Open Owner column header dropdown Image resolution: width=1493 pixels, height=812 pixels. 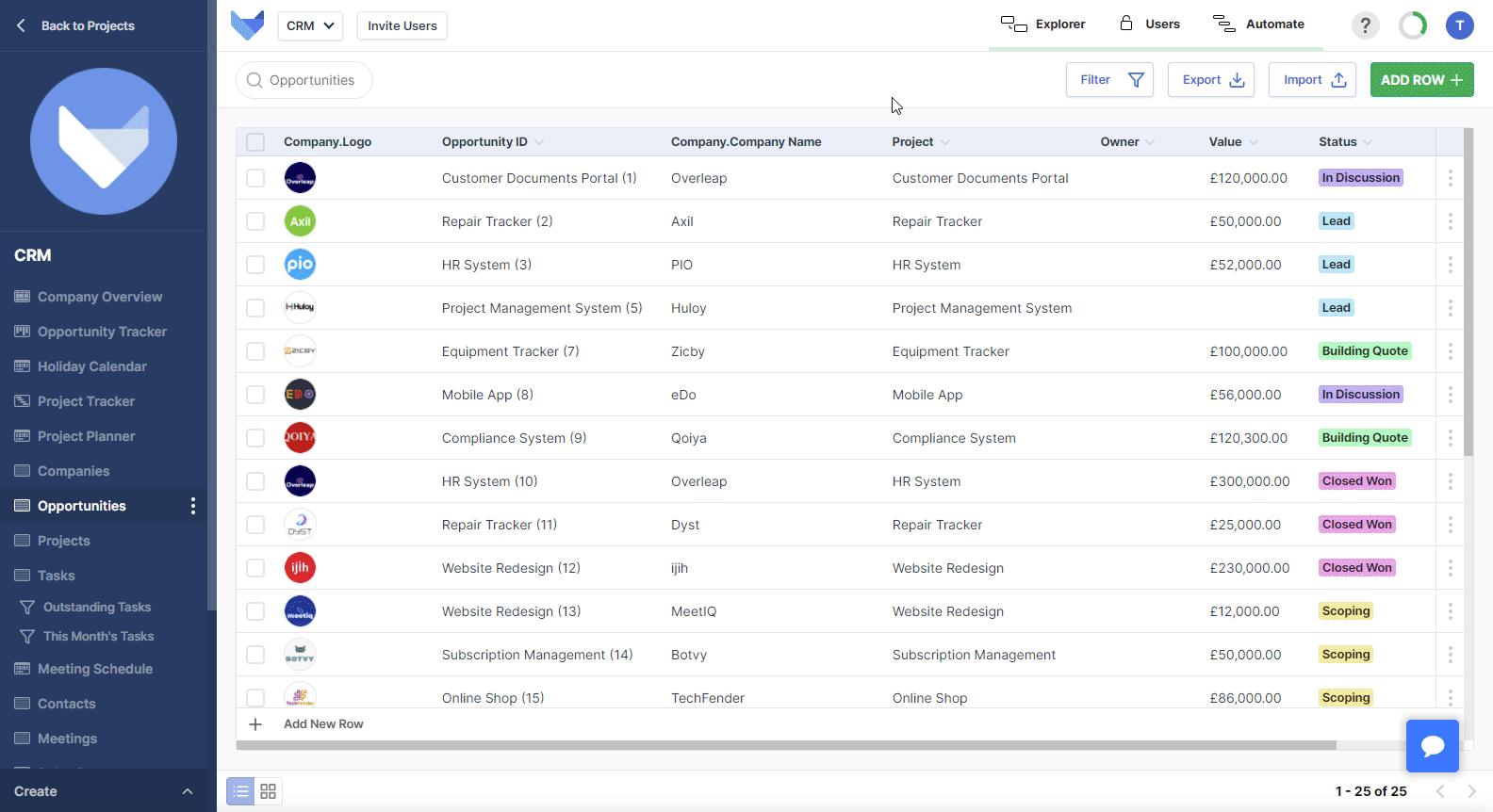[1148, 142]
